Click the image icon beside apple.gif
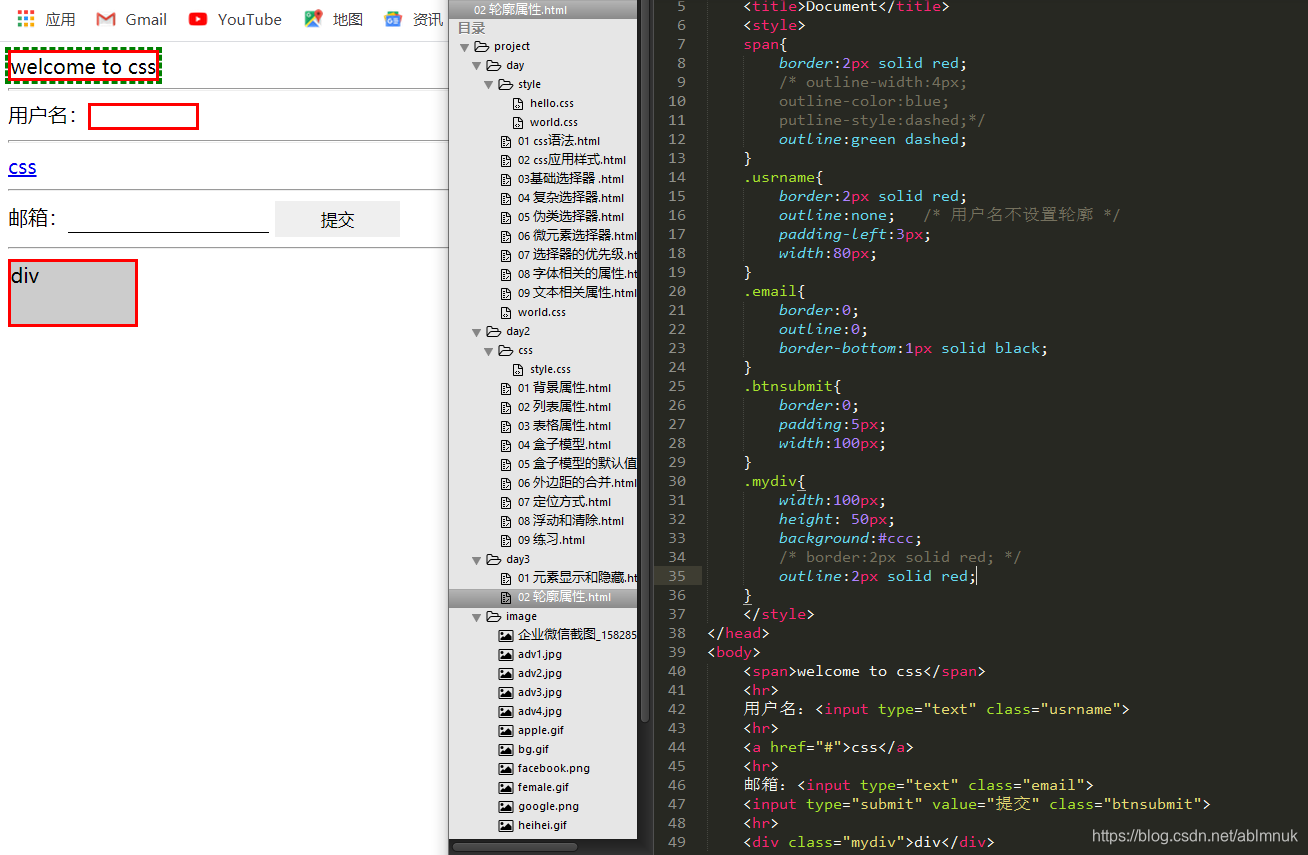This screenshot has height=855, width=1308. tap(506, 730)
